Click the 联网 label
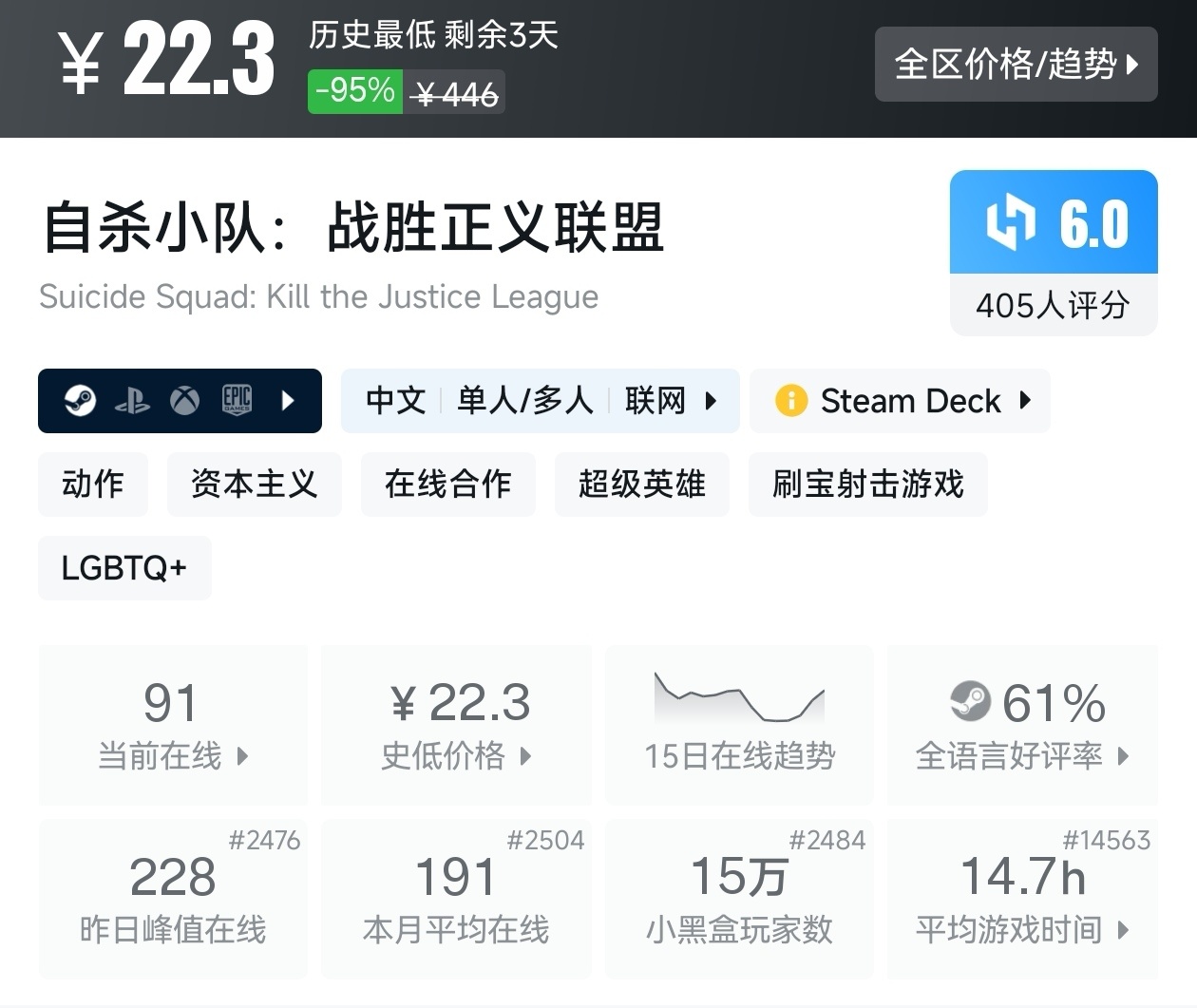The image size is (1197, 1008). [x=655, y=401]
